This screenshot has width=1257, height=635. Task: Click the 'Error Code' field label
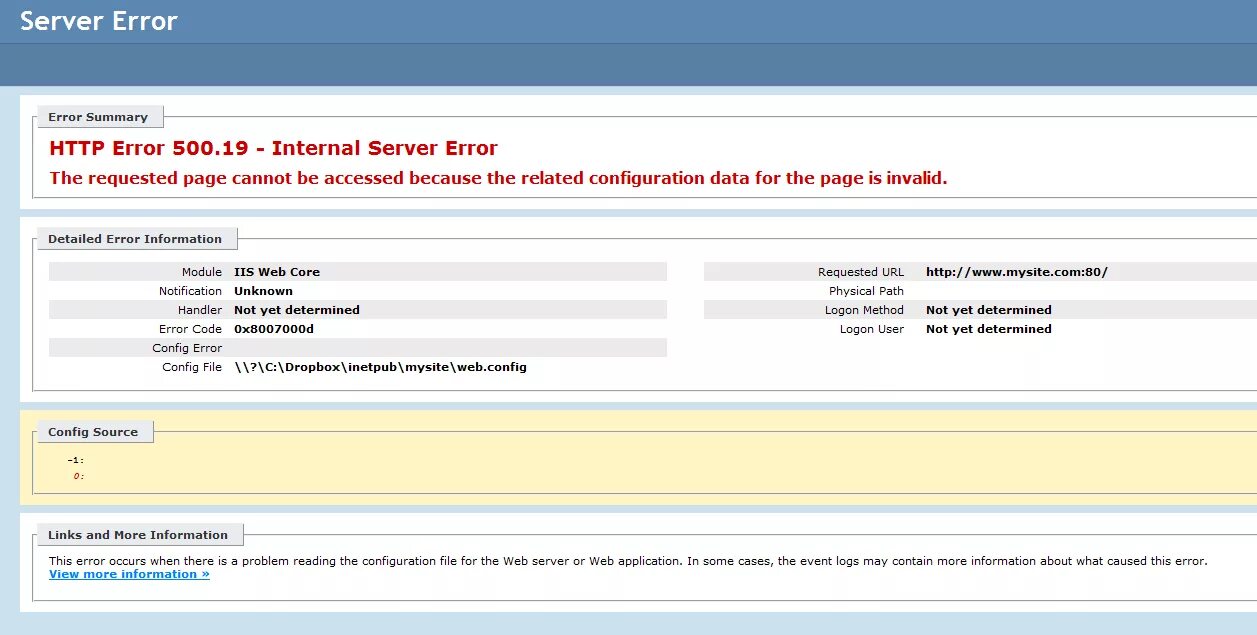pos(190,329)
